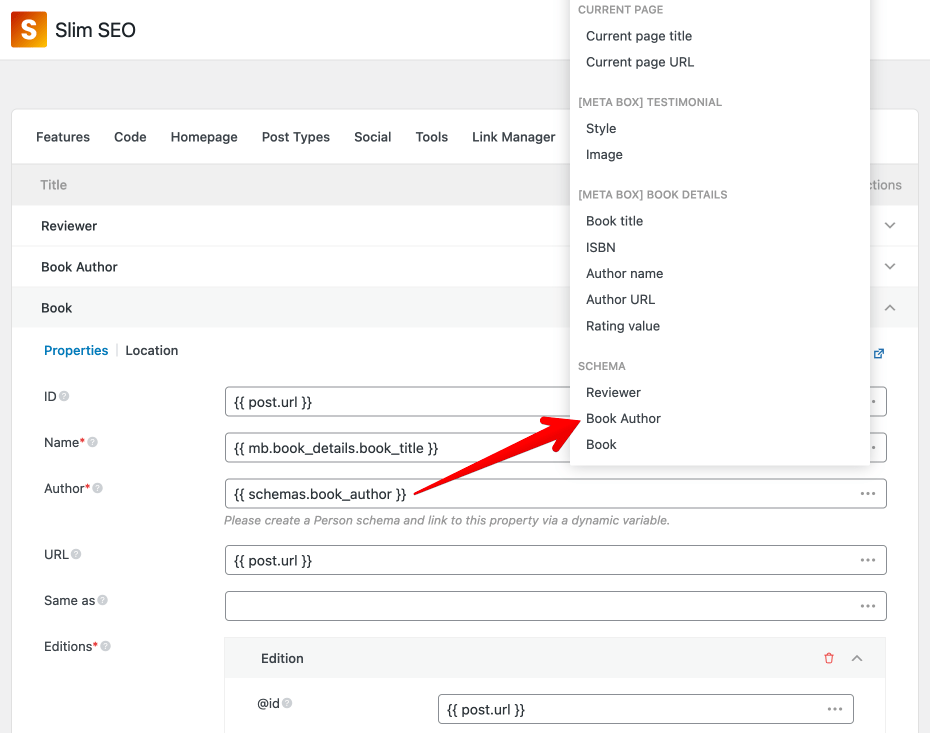Expand the Reviewer schema row

pyautogui.click(x=890, y=225)
